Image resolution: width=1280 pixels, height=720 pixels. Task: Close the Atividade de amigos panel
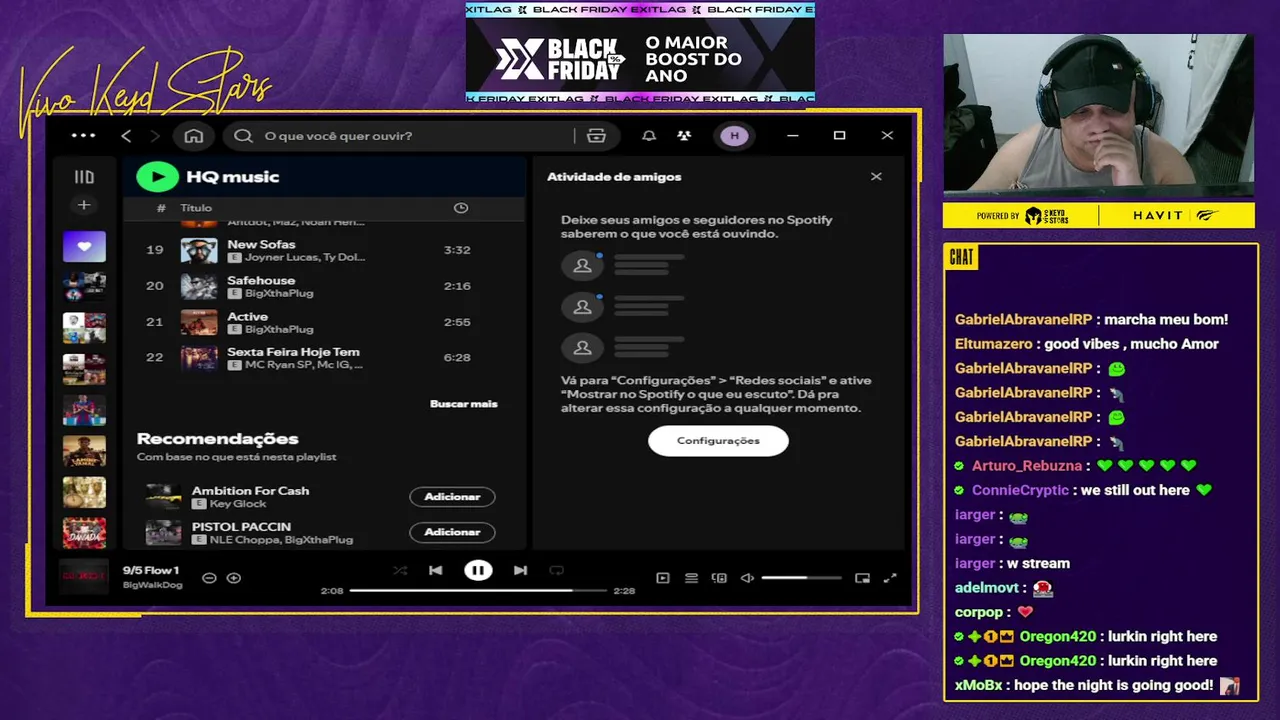(x=876, y=177)
